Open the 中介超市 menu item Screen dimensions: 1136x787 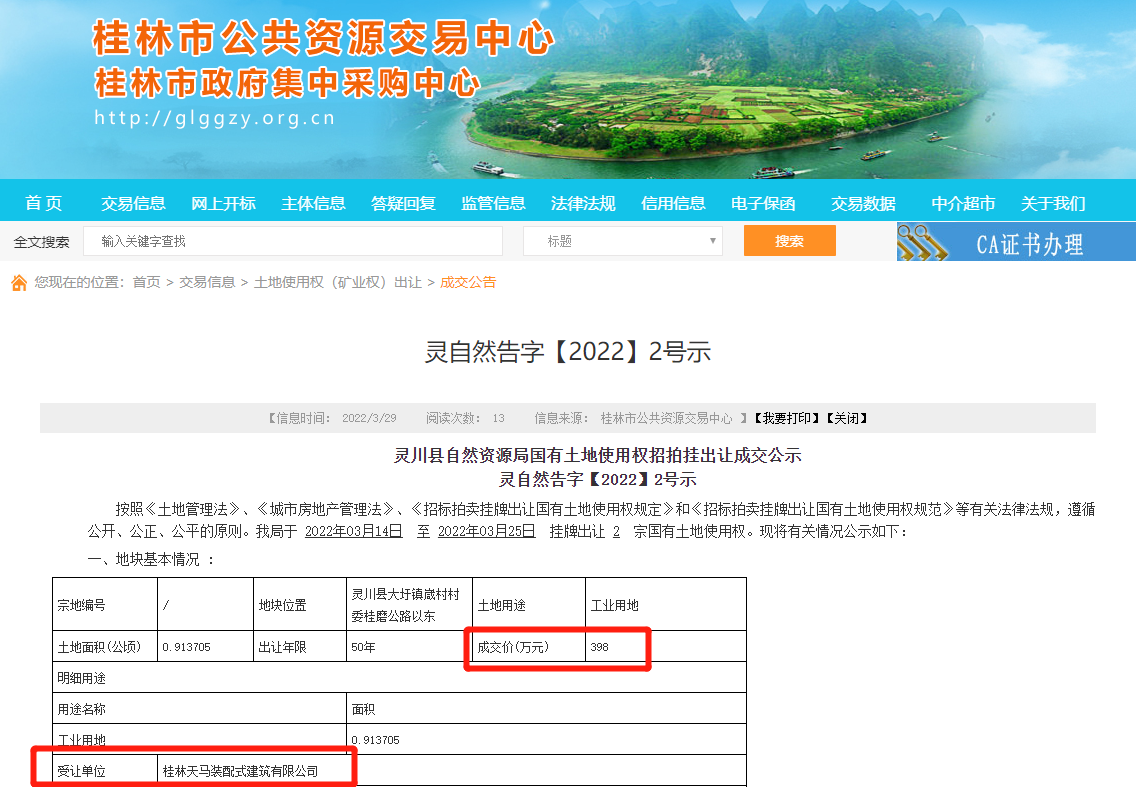pos(963,203)
